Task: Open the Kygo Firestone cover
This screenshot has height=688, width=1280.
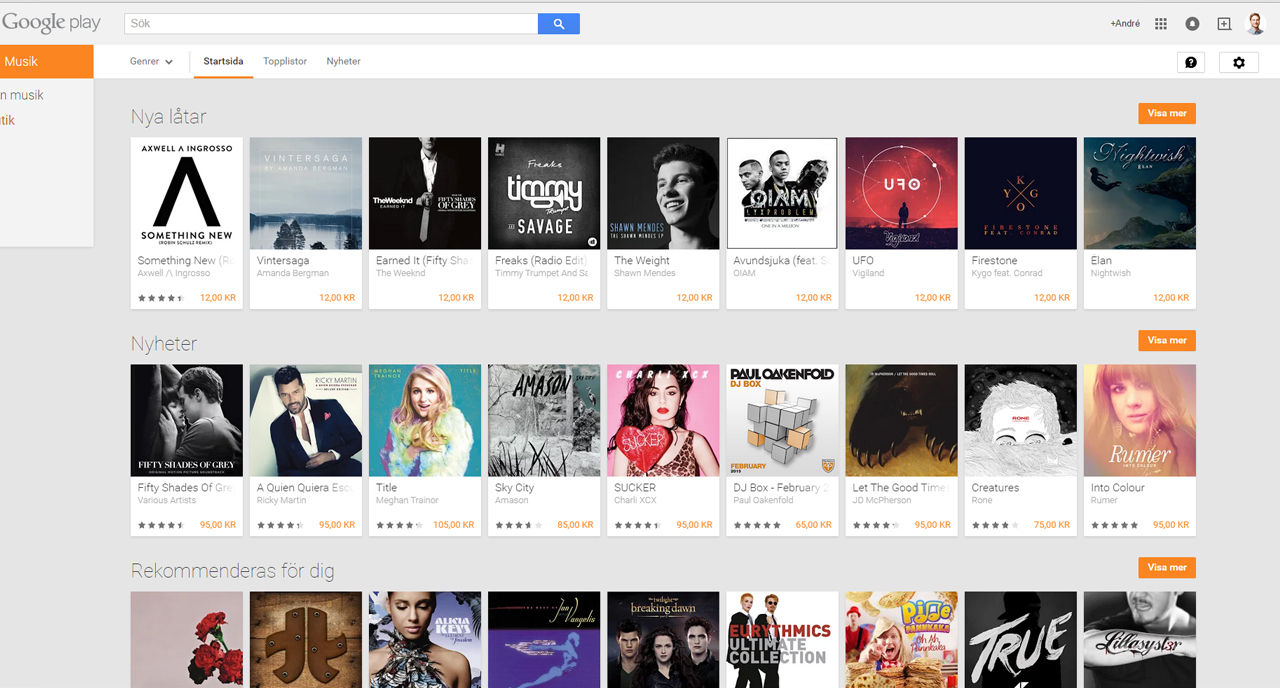Action: [x=1021, y=193]
